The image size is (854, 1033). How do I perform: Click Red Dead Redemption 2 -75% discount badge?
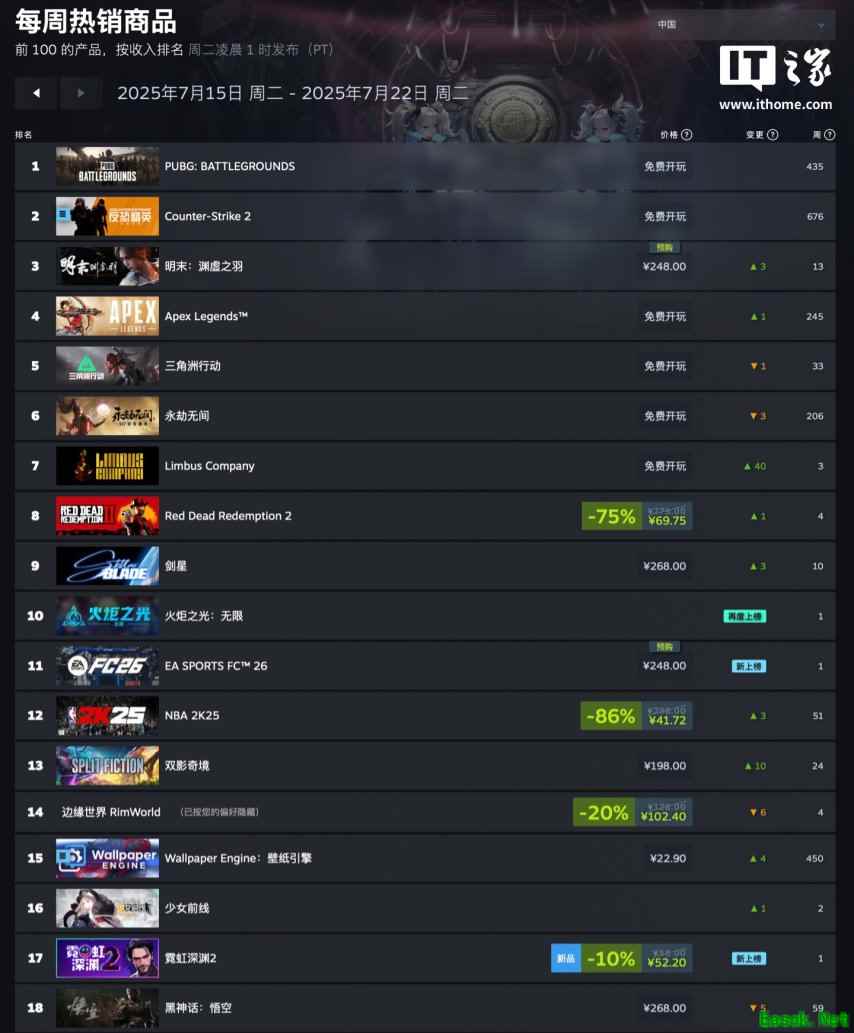[x=611, y=516]
